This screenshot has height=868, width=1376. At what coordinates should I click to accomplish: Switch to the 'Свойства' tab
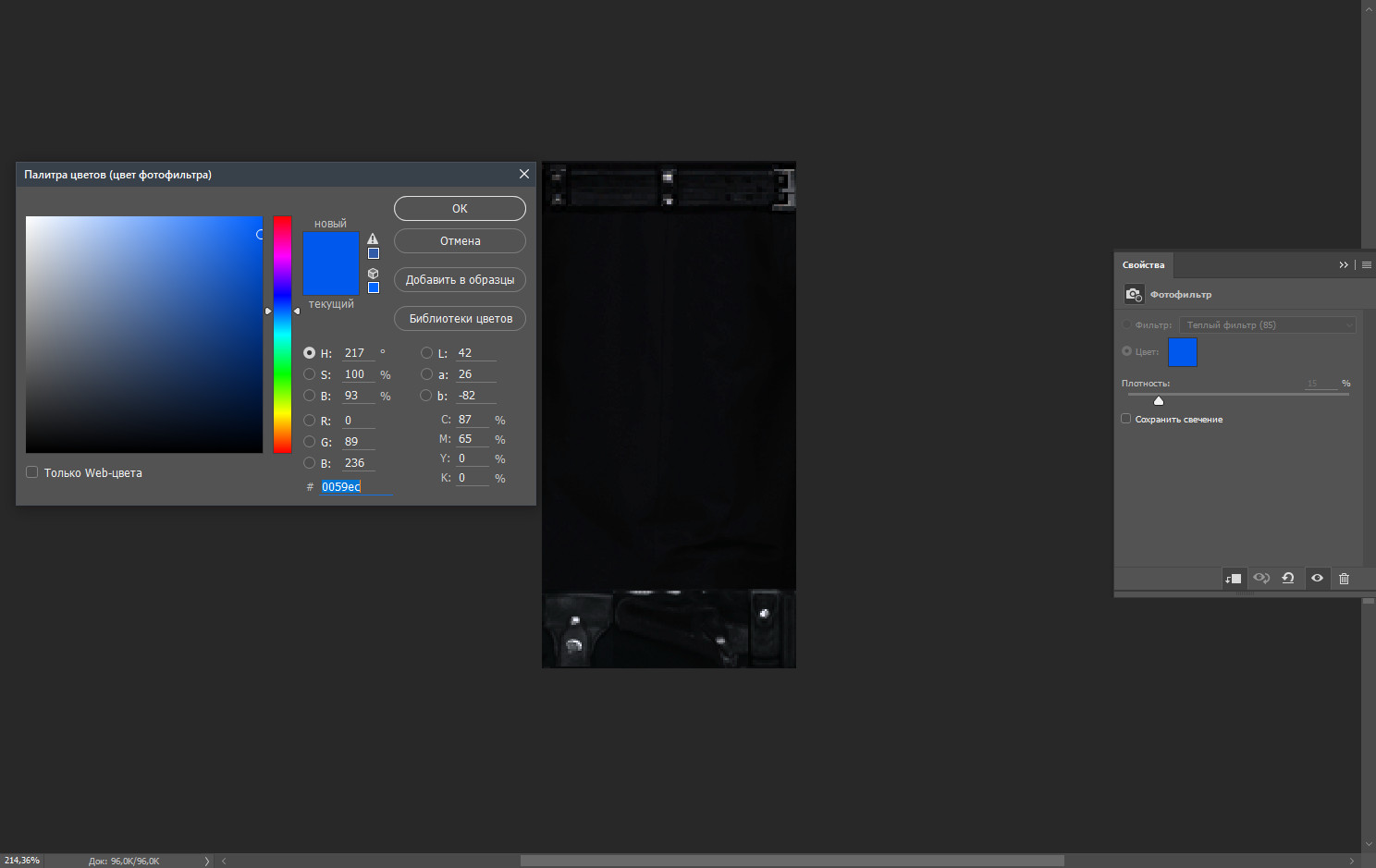tap(1143, 265)
